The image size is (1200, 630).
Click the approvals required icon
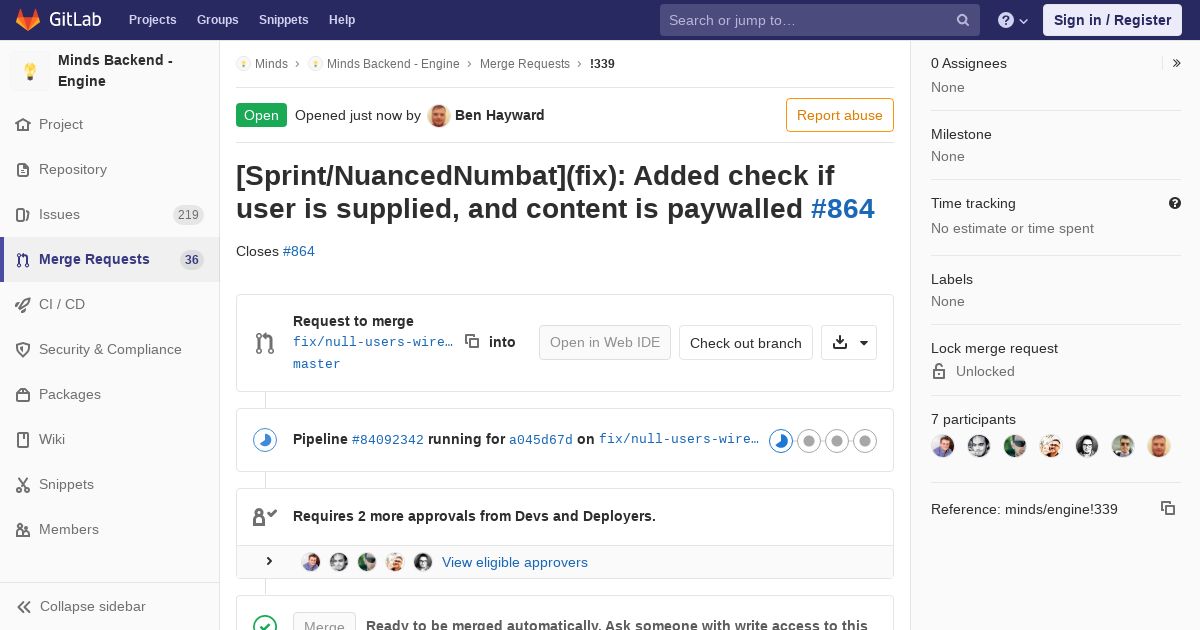point(265,516)
